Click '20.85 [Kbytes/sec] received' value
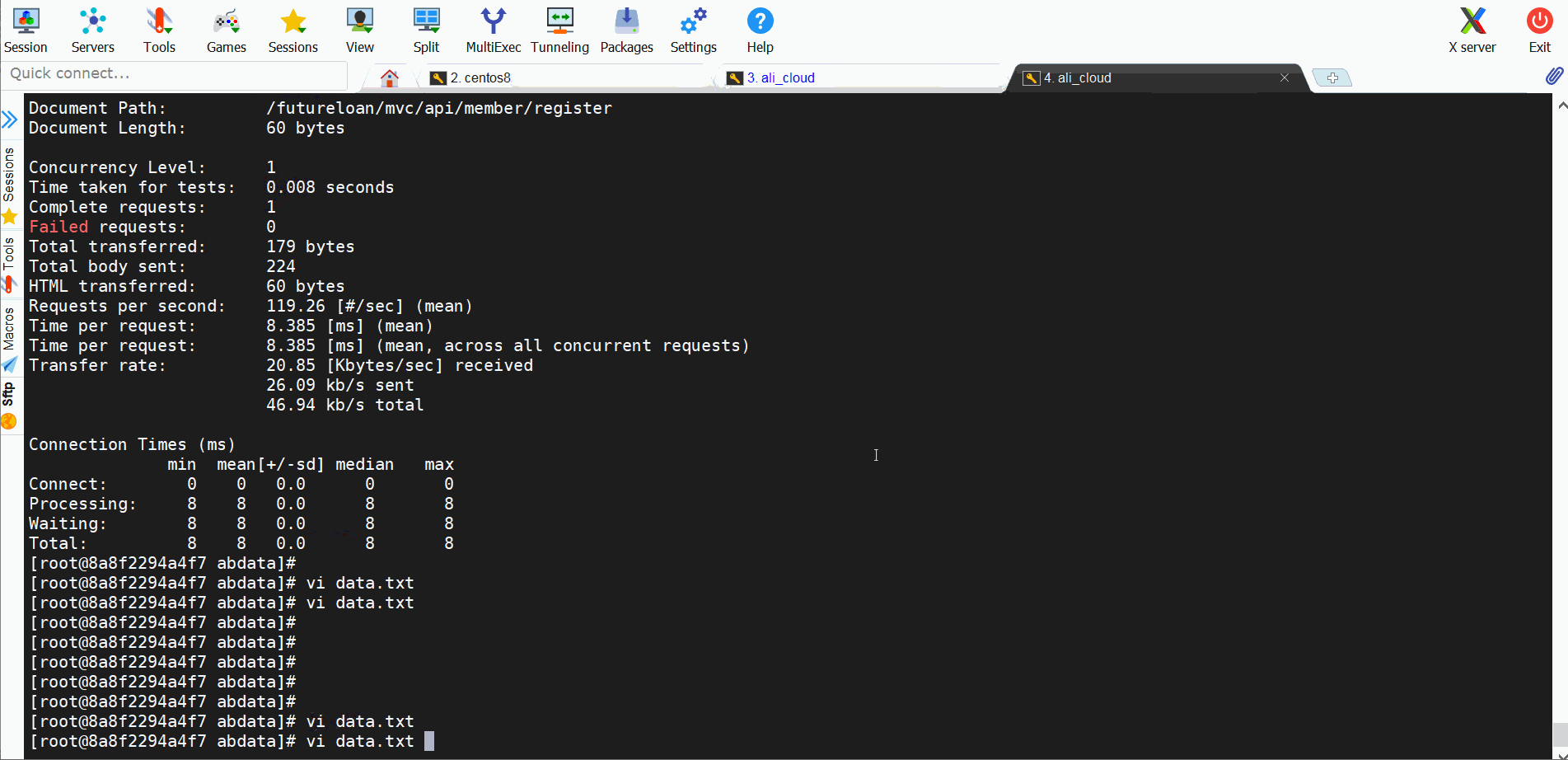 [400, 365]
